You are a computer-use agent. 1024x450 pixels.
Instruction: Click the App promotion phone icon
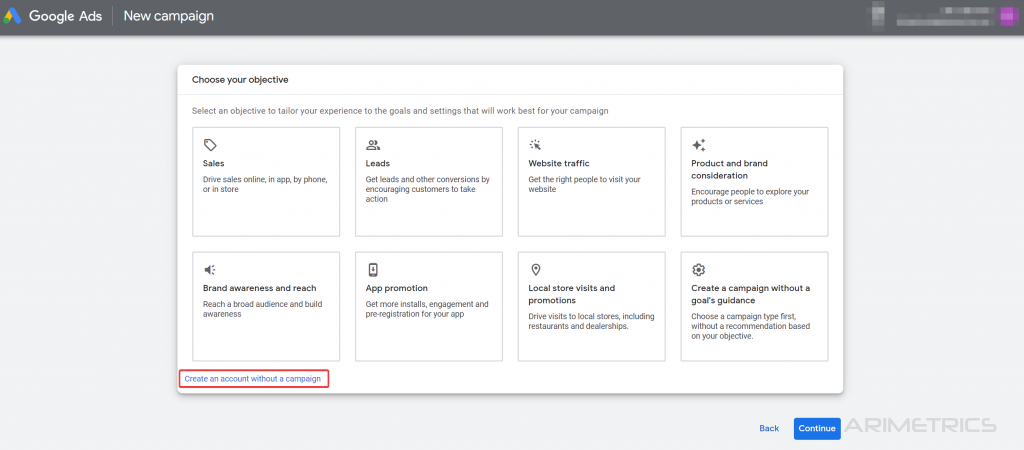(x=373, y=270)
